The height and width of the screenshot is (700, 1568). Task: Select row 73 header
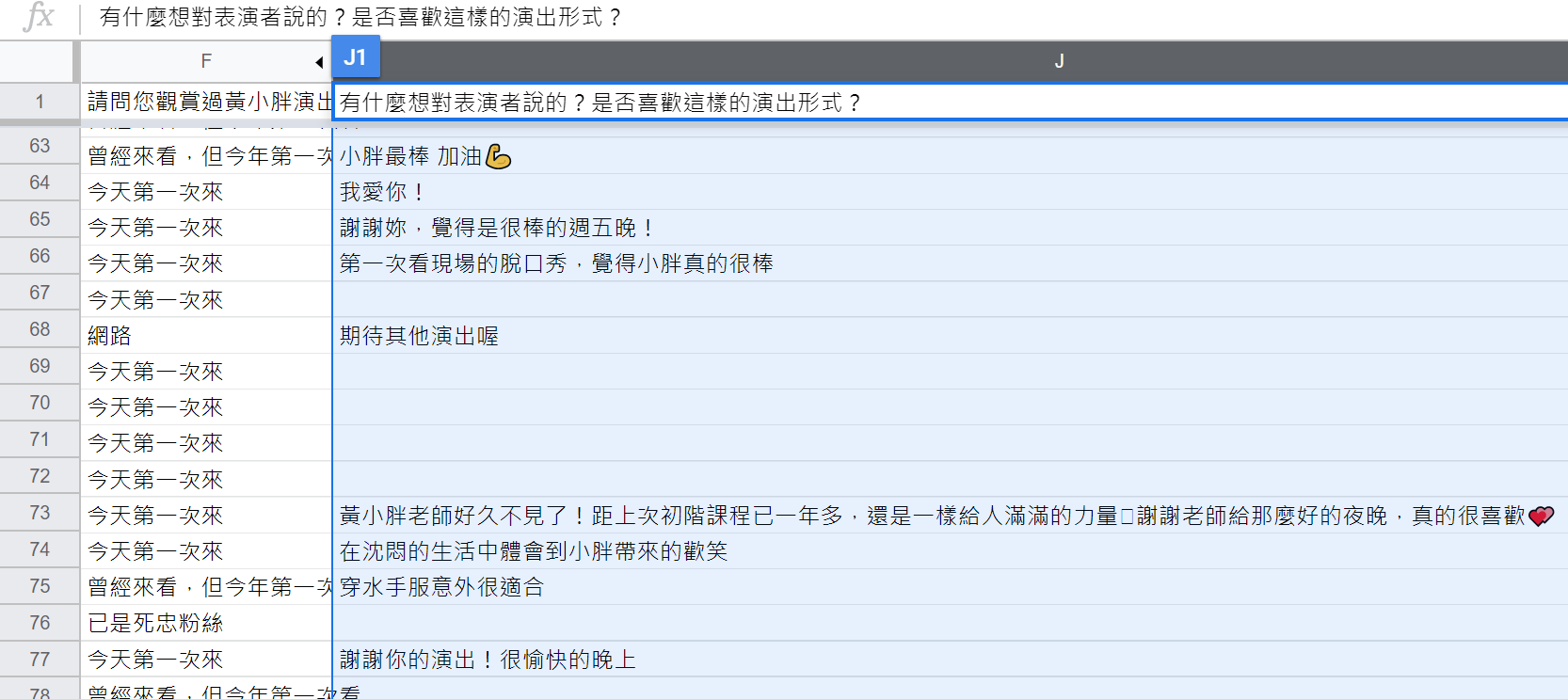40,513
